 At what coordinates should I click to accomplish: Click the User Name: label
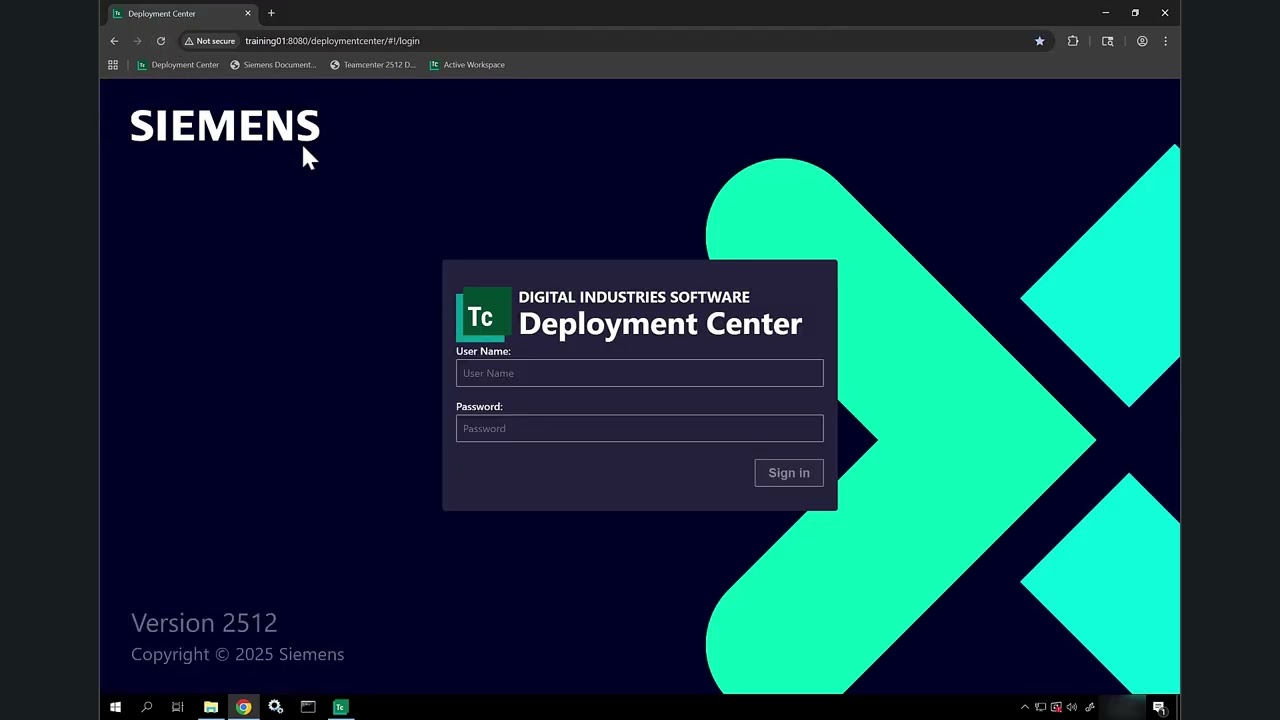(x=483, y=351)
